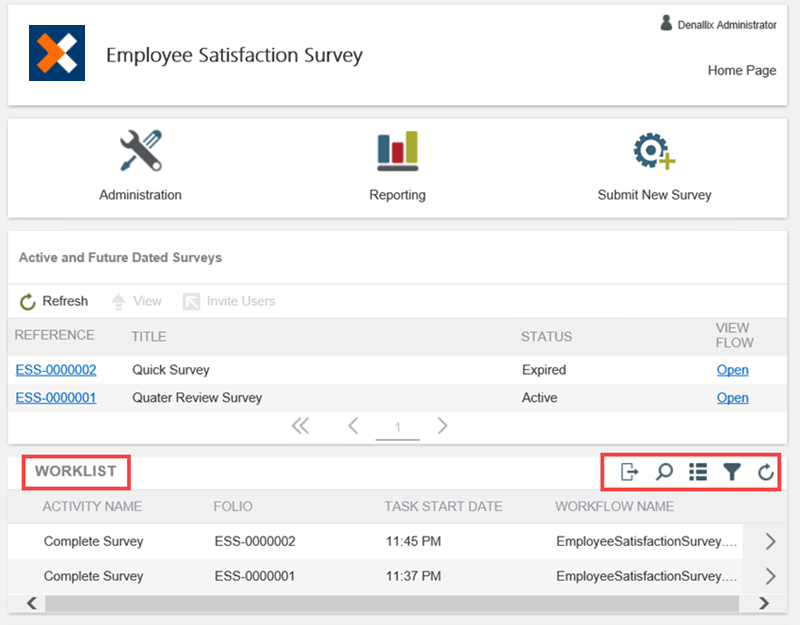Click the K2 logo in header
The width and height of the screenshot is (800, 625).
(57, 53)
